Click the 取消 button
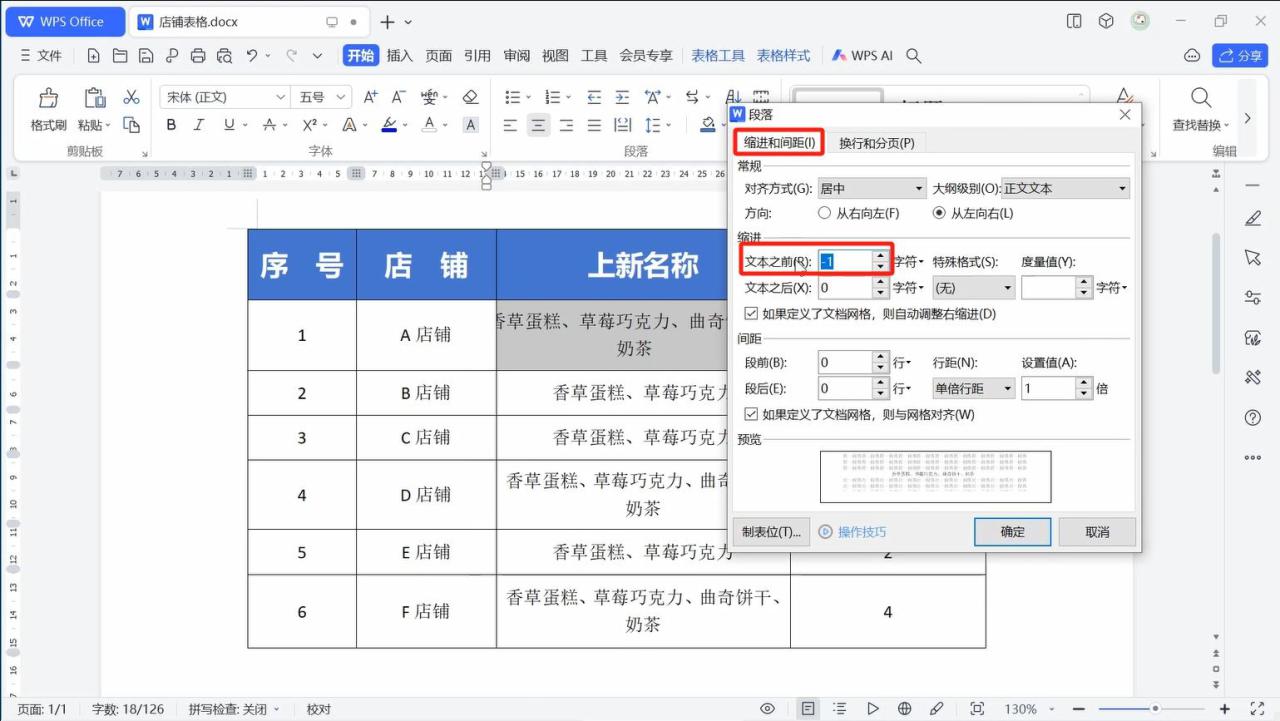1280x721 pixels. [x=1097, y=532]
